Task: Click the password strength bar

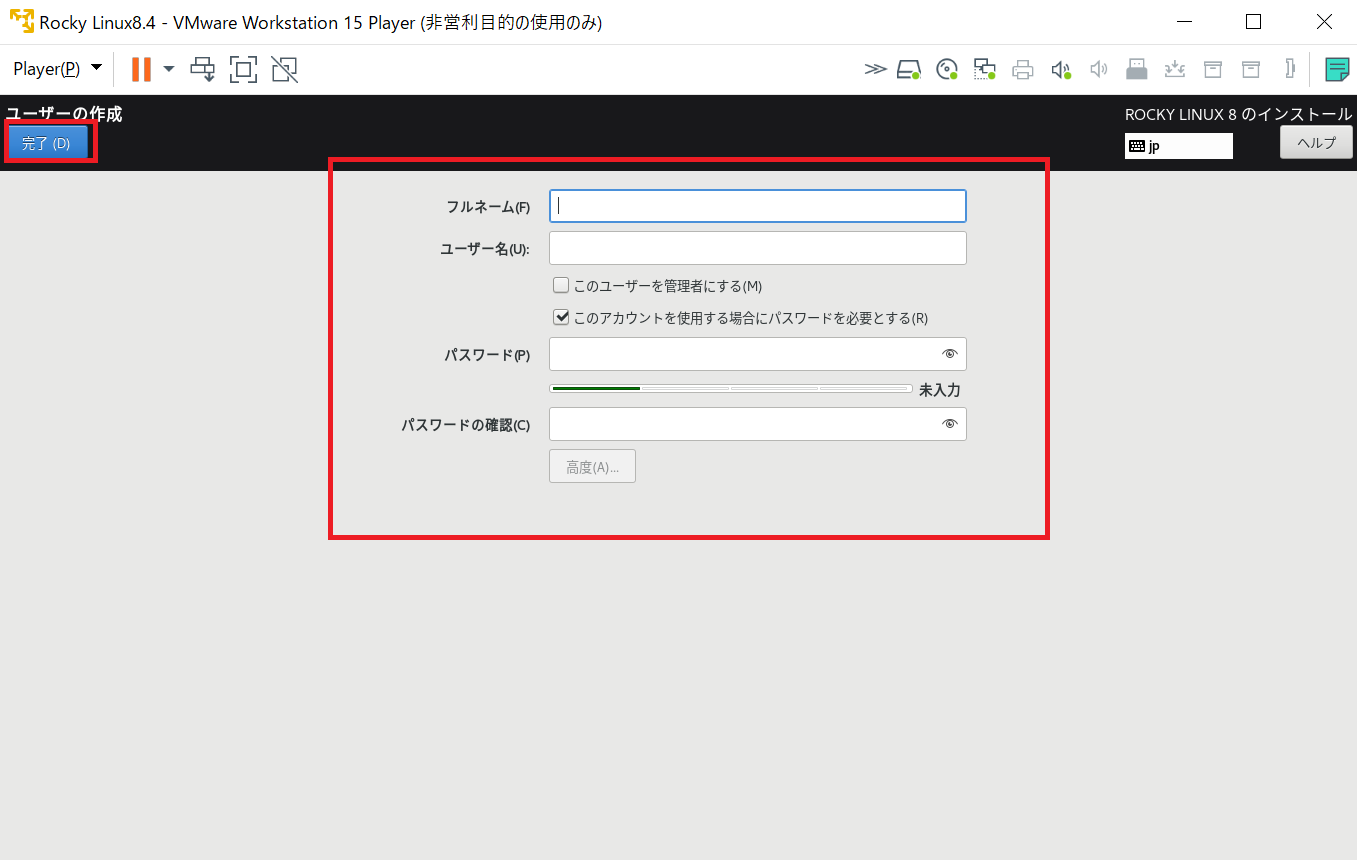Action: coord(731,388)
